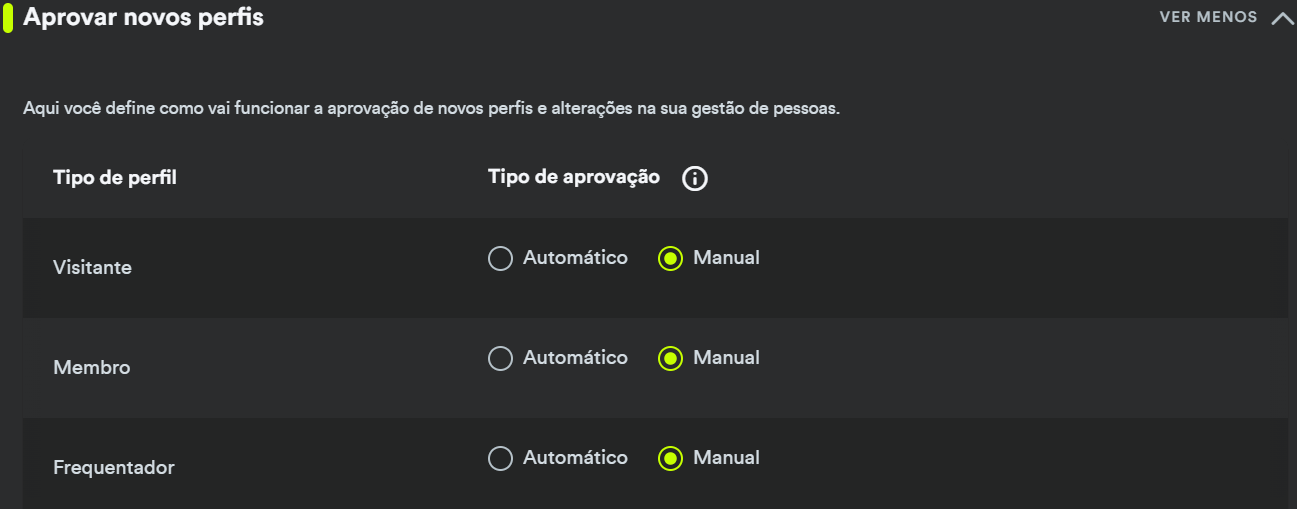Switch Frequentador approval to Automático
Image resolution: width=1297 pixels, height=509 pixels.
(500, 459)
